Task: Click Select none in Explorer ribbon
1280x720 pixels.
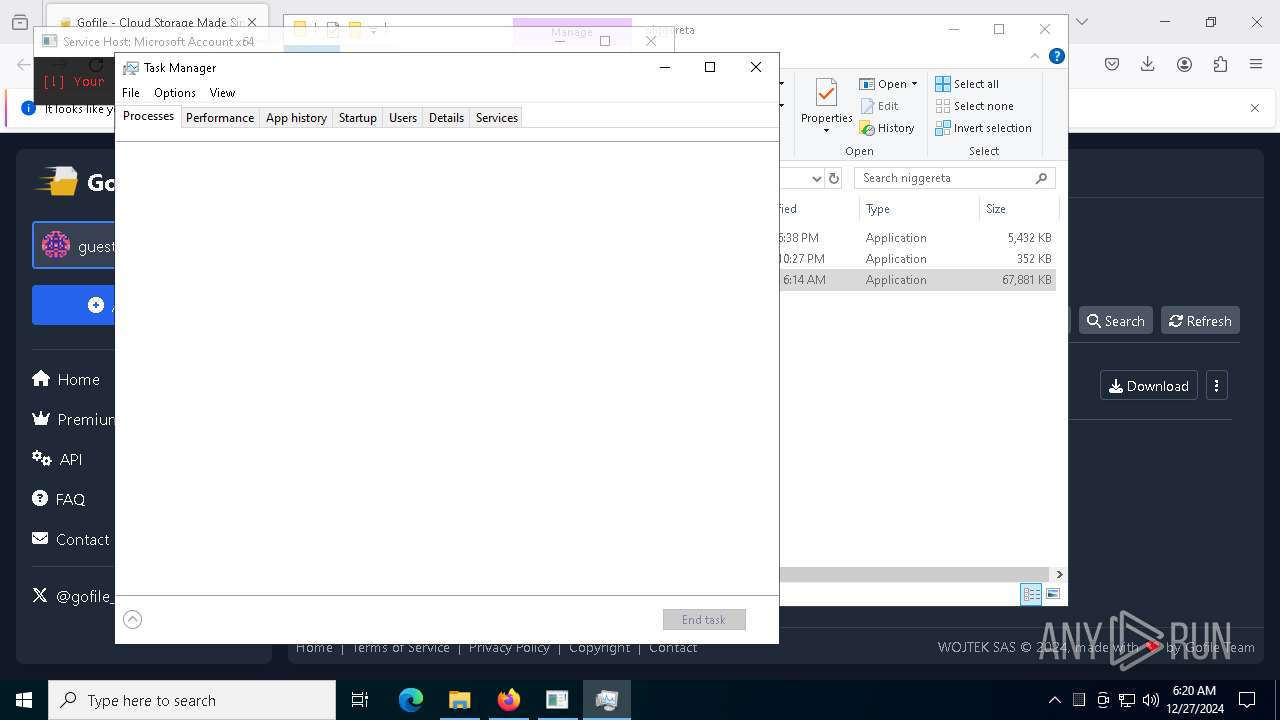Action: 974,106
